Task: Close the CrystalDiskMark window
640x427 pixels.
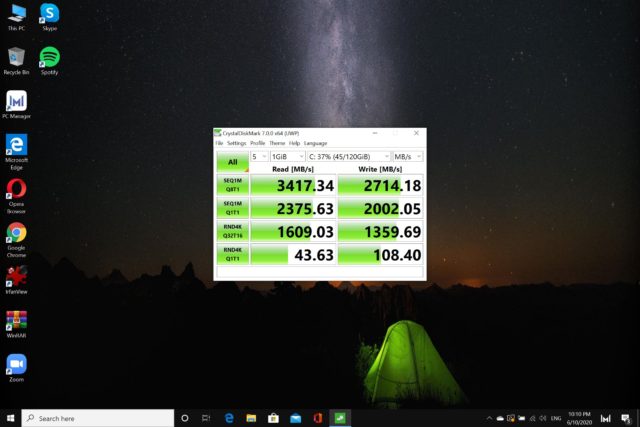Action: tap(416, 133)
